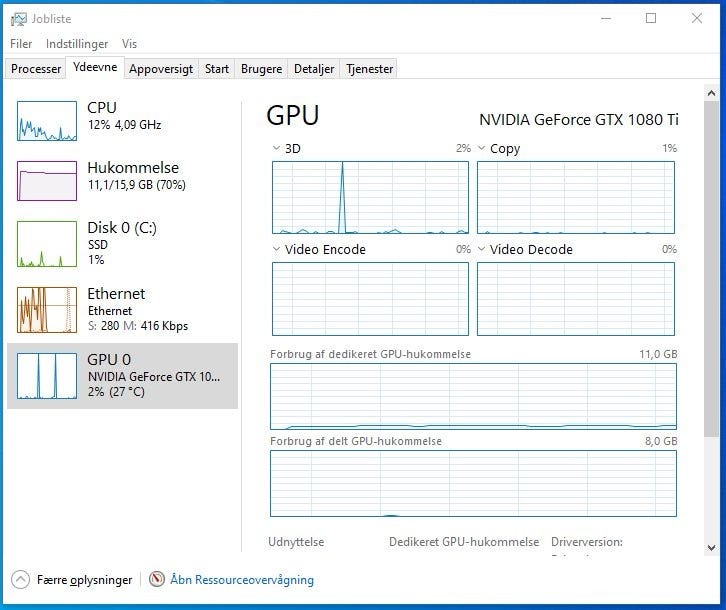Click the Færre oplysninger collapse arrow icon
The height and width of the screenshot is (610, 726).
tap(21, 579)
